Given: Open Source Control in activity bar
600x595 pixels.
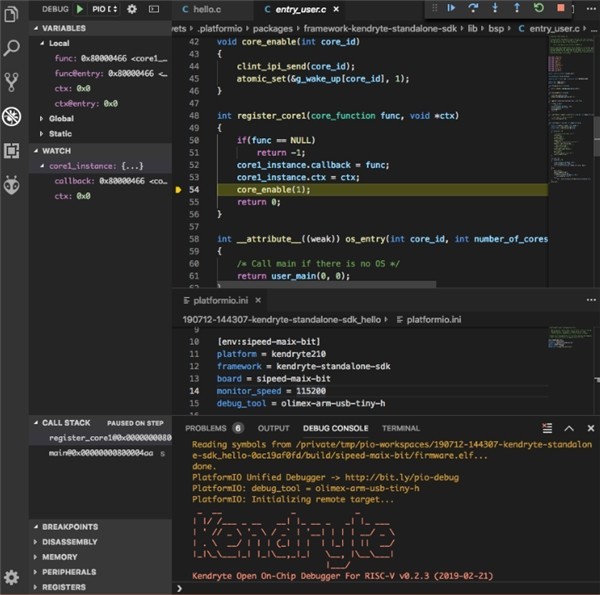Looking at the screenshot, I should click(12, 82).
